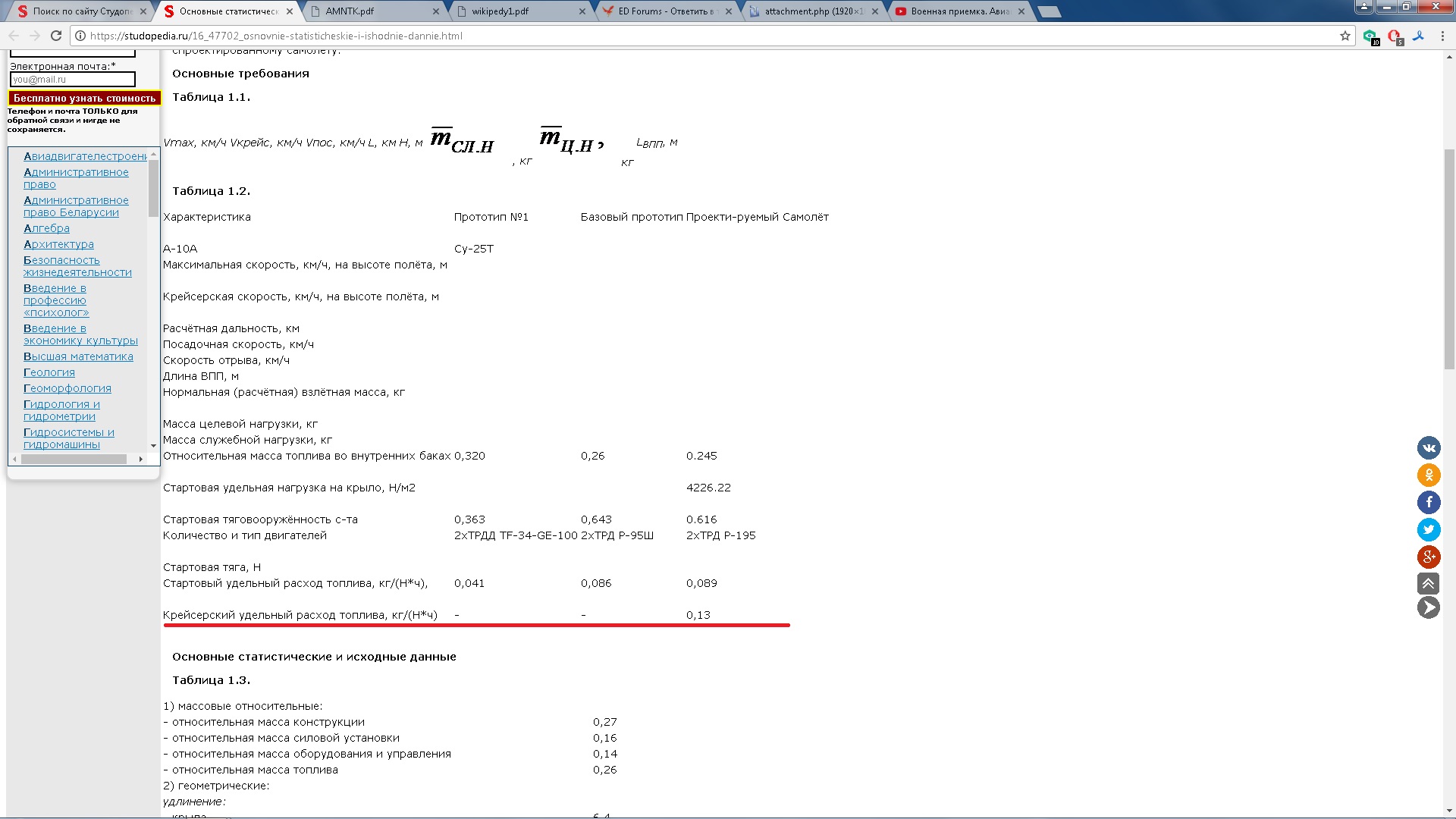Open the Архитектура category link
The width and height of the screenshot is (1456, 819).
coord(58,244)
